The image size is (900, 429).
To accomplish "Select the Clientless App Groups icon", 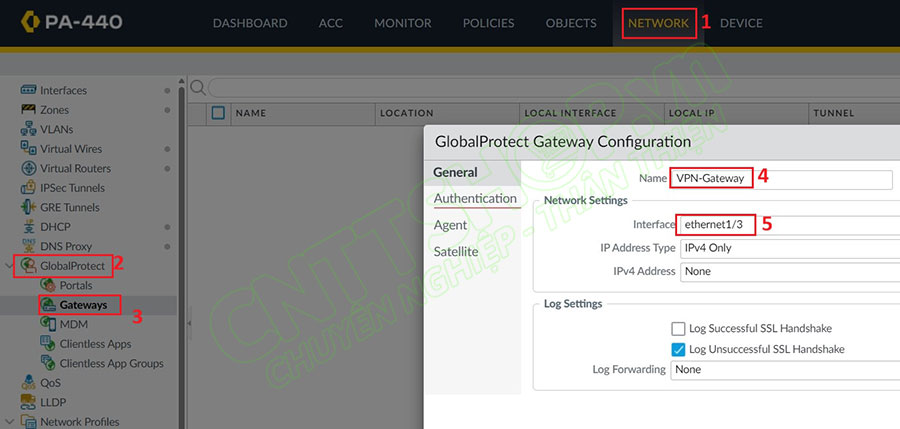I will [x=48, y=363].
